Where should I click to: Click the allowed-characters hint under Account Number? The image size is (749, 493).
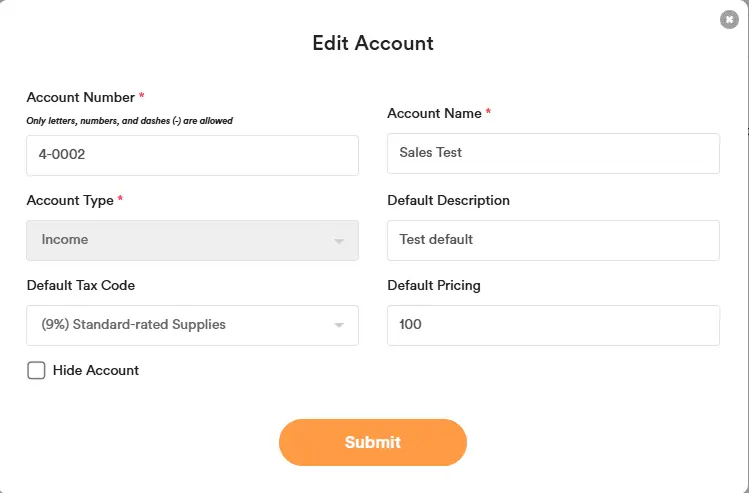(130, 121)
